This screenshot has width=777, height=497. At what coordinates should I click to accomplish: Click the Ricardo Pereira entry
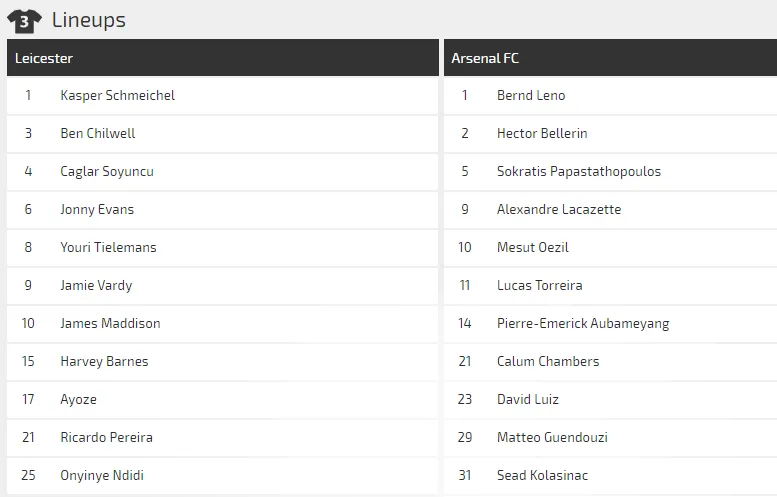tap(106, 437)
